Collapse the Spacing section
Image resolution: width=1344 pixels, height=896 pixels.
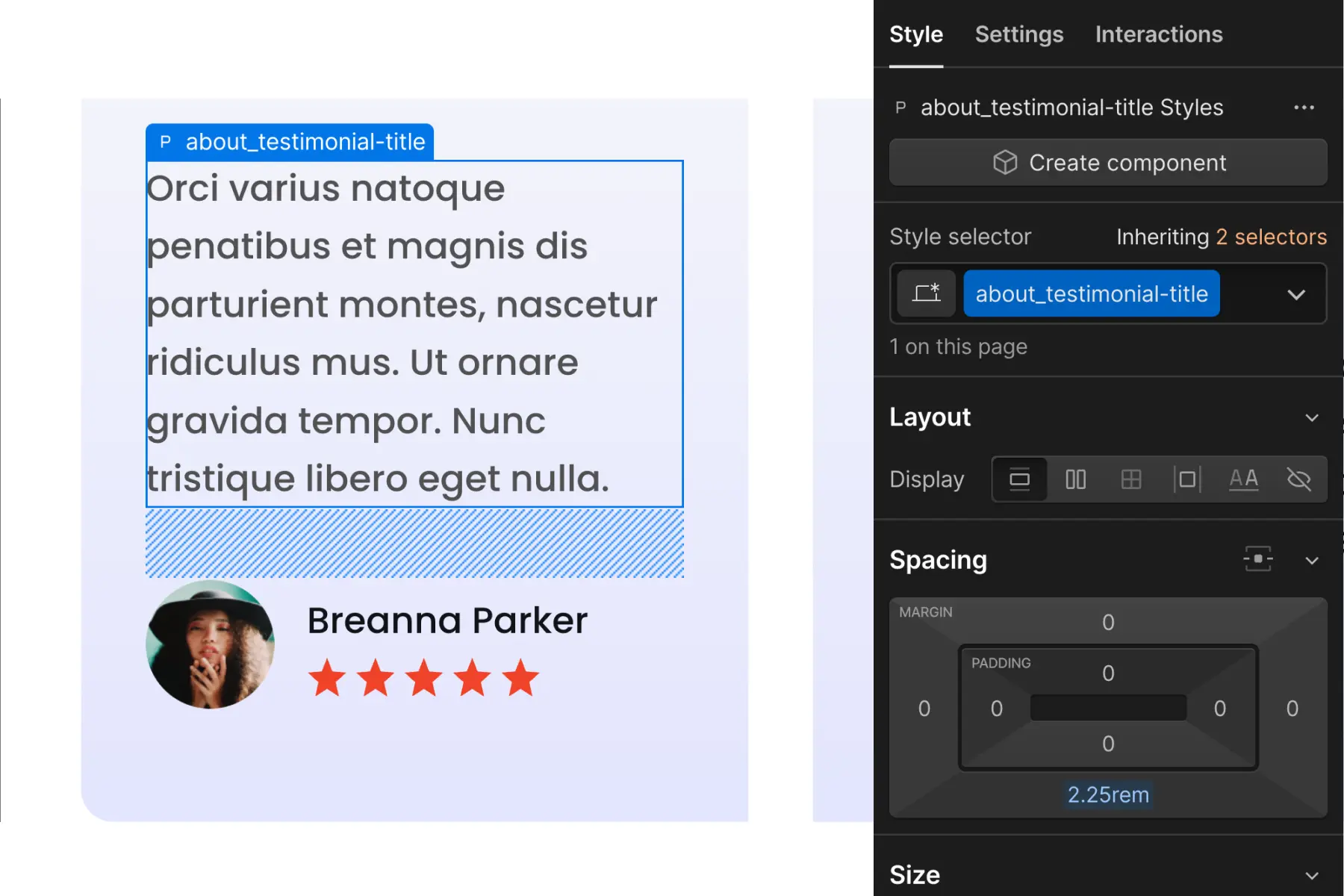(1312, 560)
